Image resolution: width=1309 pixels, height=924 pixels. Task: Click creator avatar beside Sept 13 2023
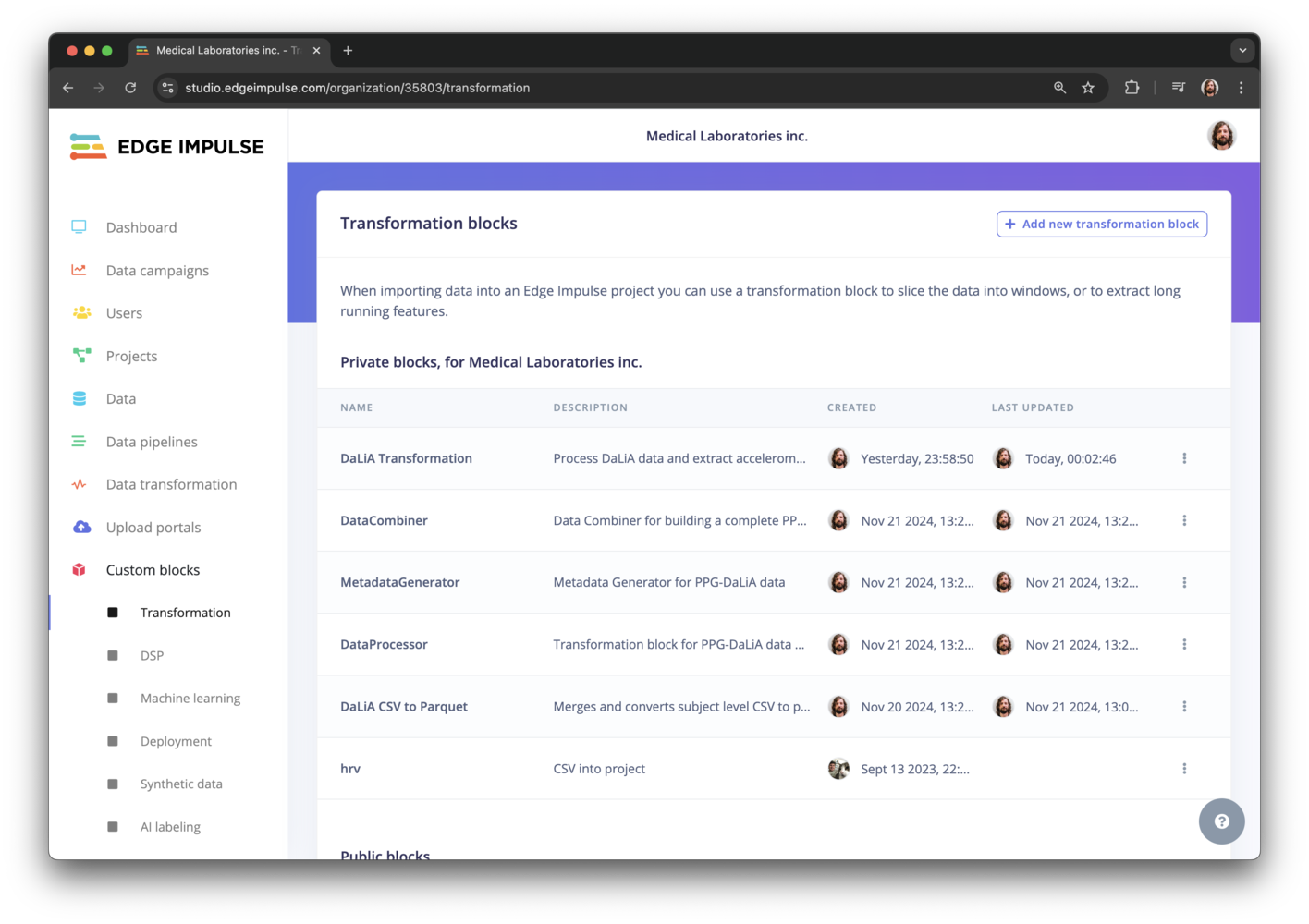point(838,768)
